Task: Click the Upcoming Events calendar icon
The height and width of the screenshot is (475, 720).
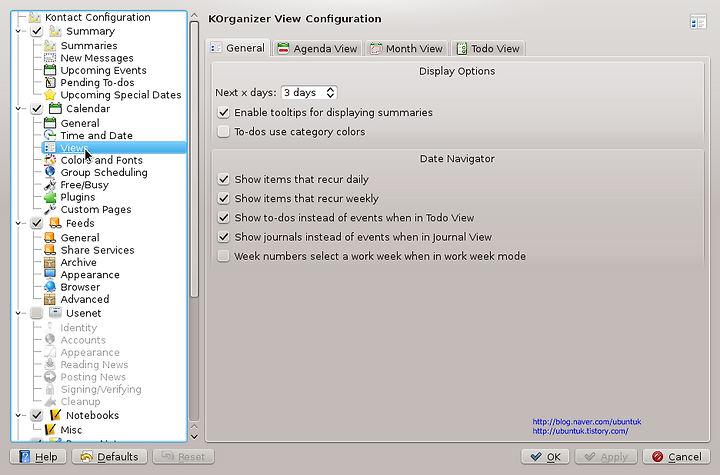Action: [x=50, y=70]
